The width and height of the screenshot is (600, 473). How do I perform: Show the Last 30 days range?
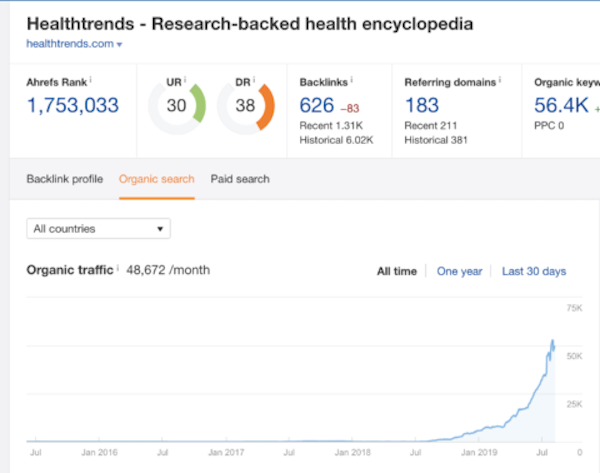tap(534, 271)
